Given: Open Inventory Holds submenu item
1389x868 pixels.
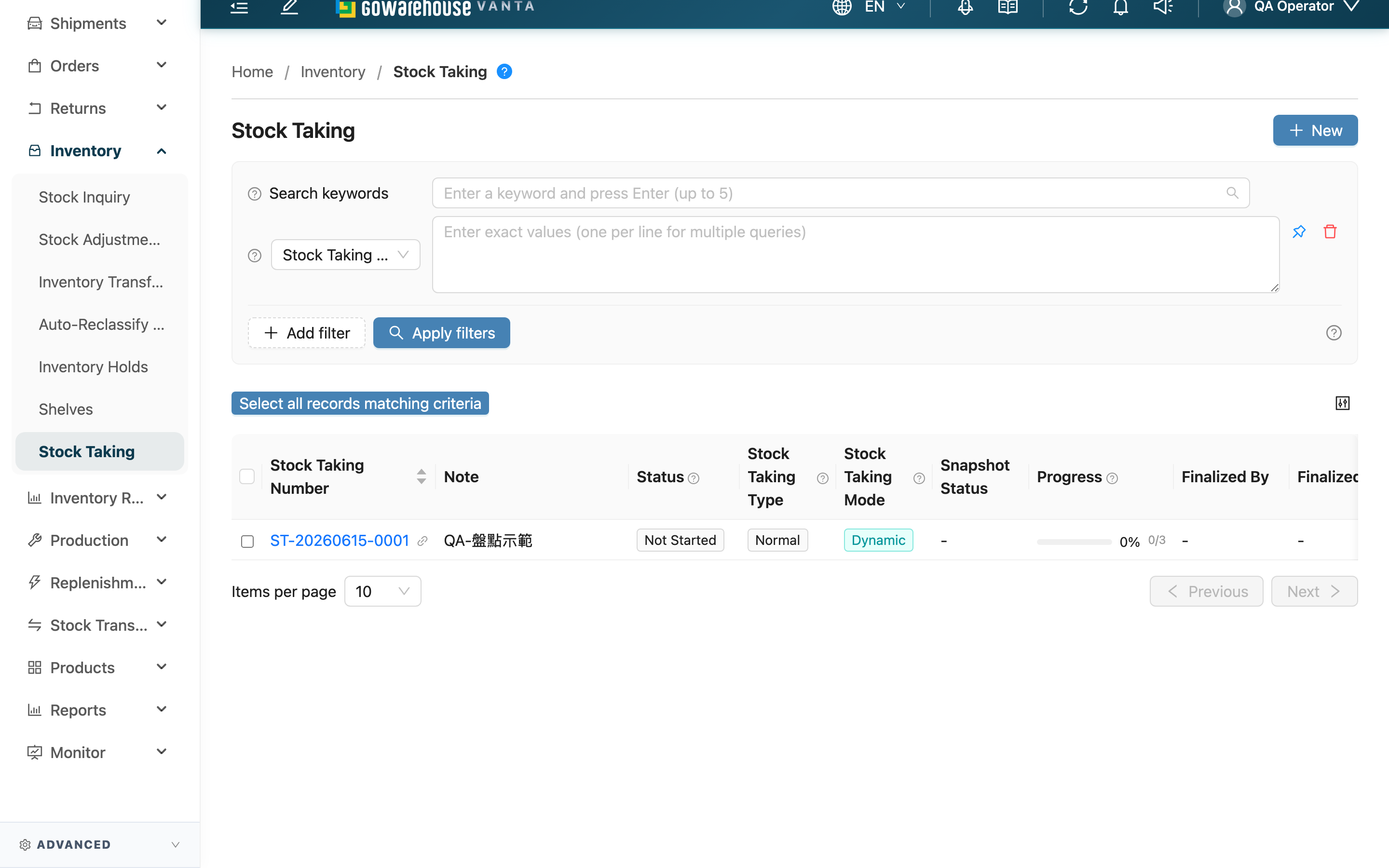Looking at the screenshot, I should pyautogui.click(x=100, y=367).
